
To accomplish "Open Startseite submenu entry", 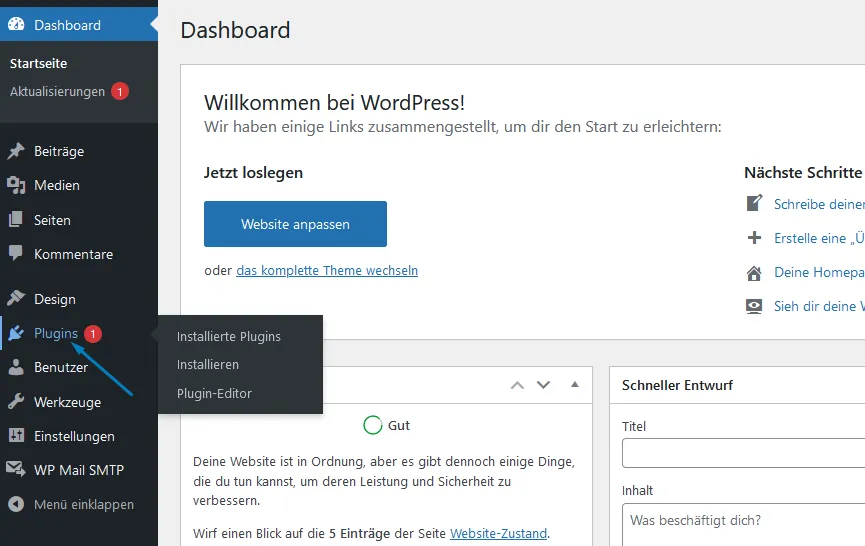I will coord(39,63).
